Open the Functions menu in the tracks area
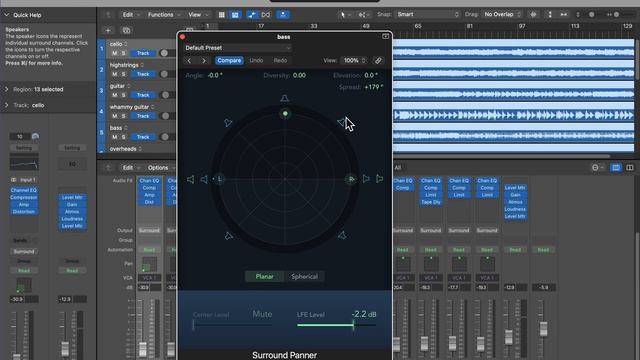The image size is (640, 360). click(163, 15)
